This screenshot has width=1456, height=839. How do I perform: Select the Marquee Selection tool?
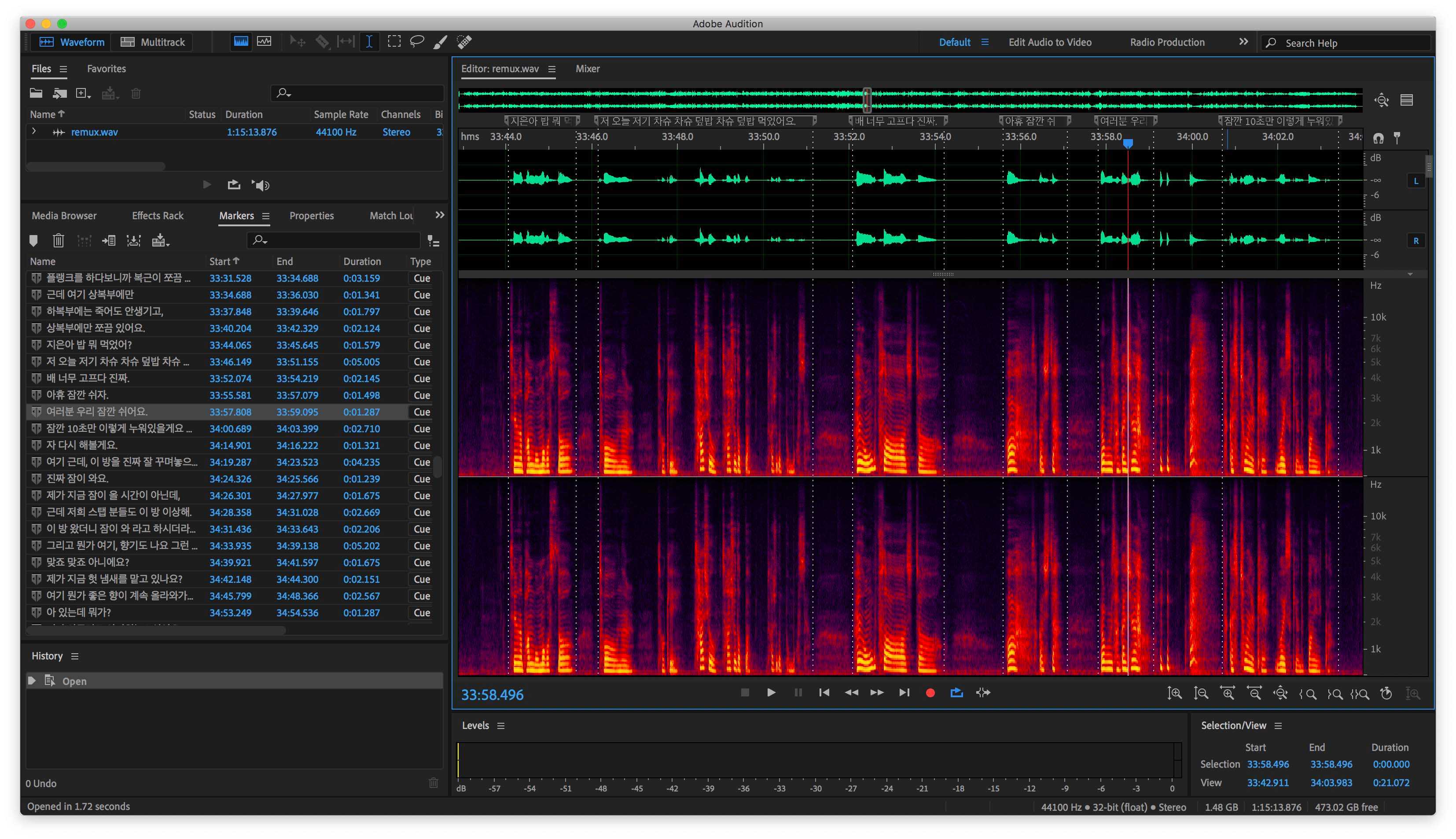coord(394,41)
